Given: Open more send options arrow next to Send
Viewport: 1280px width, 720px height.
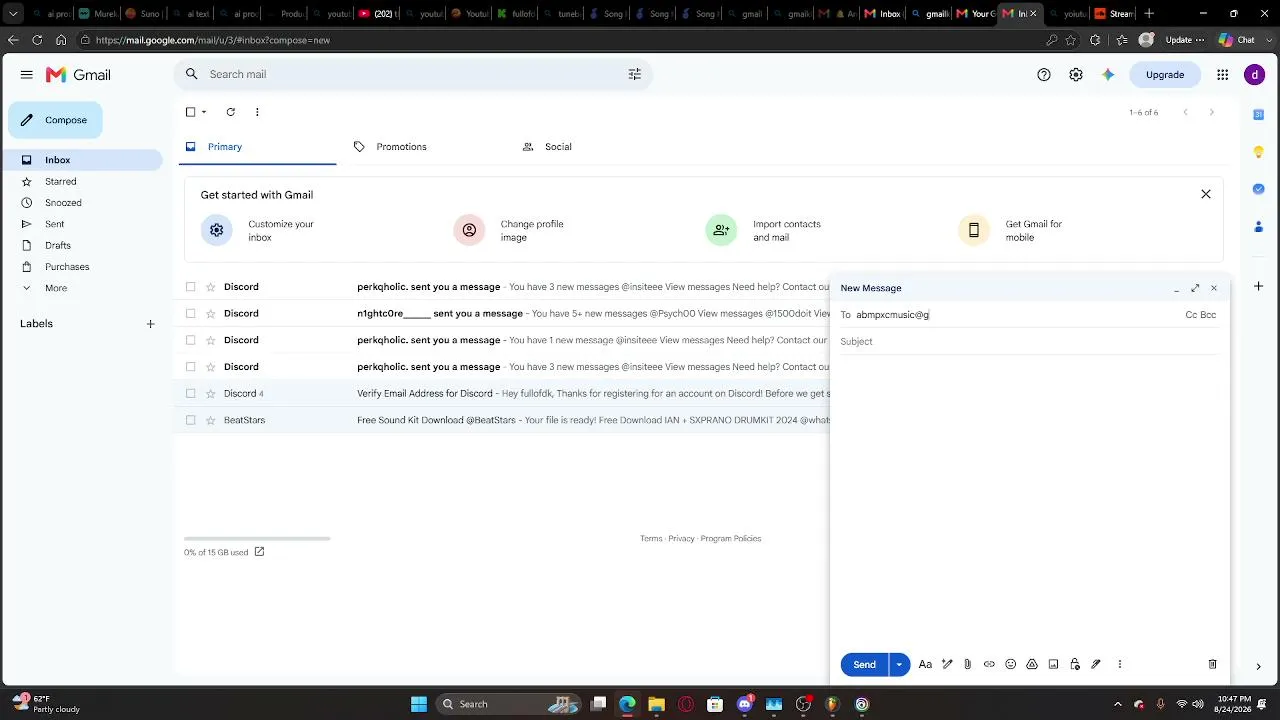Looking at the screenshot, I should 899,664.
